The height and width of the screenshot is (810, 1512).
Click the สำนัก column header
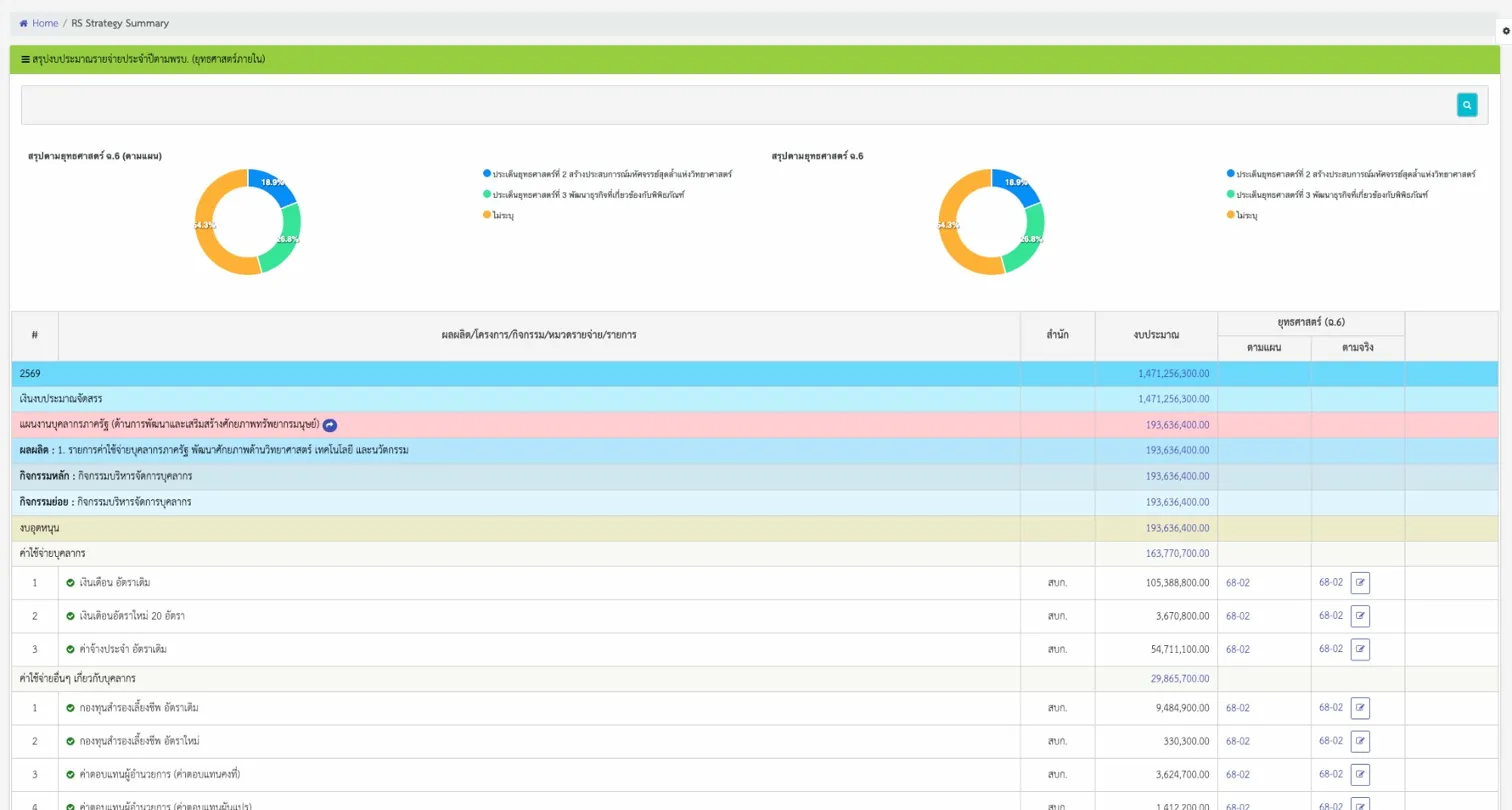pos(1057,335)
